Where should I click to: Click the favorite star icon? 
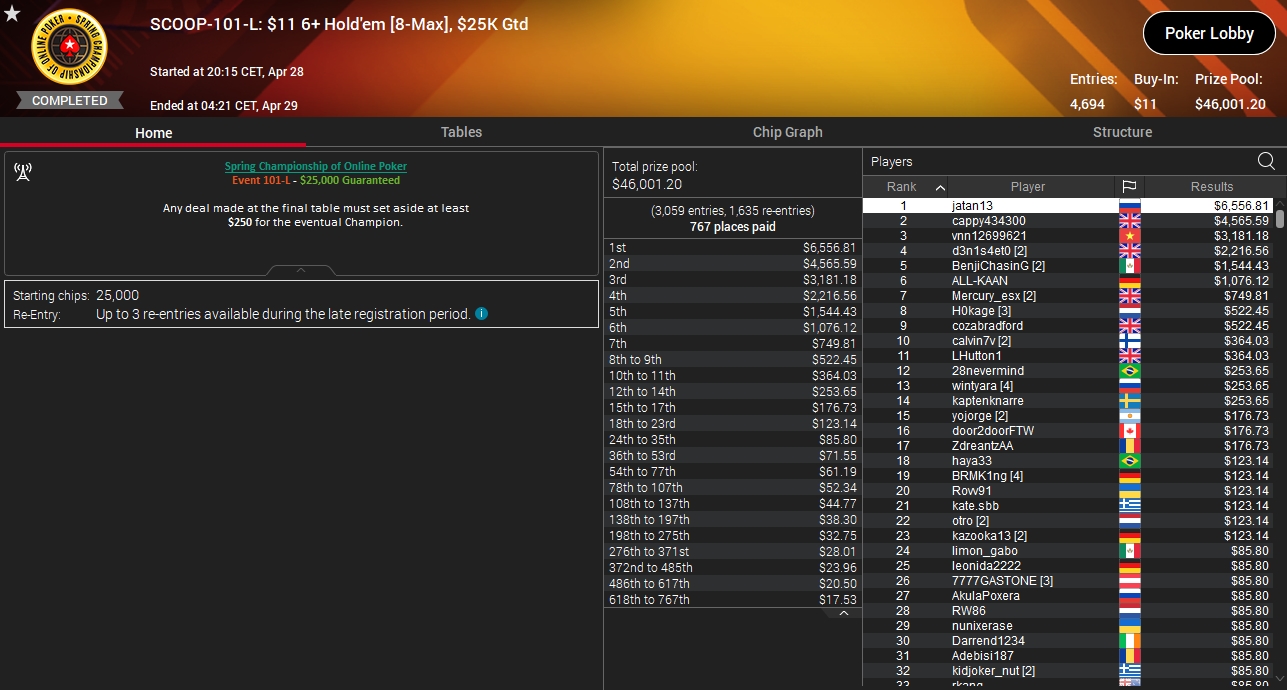pos(11,13)
